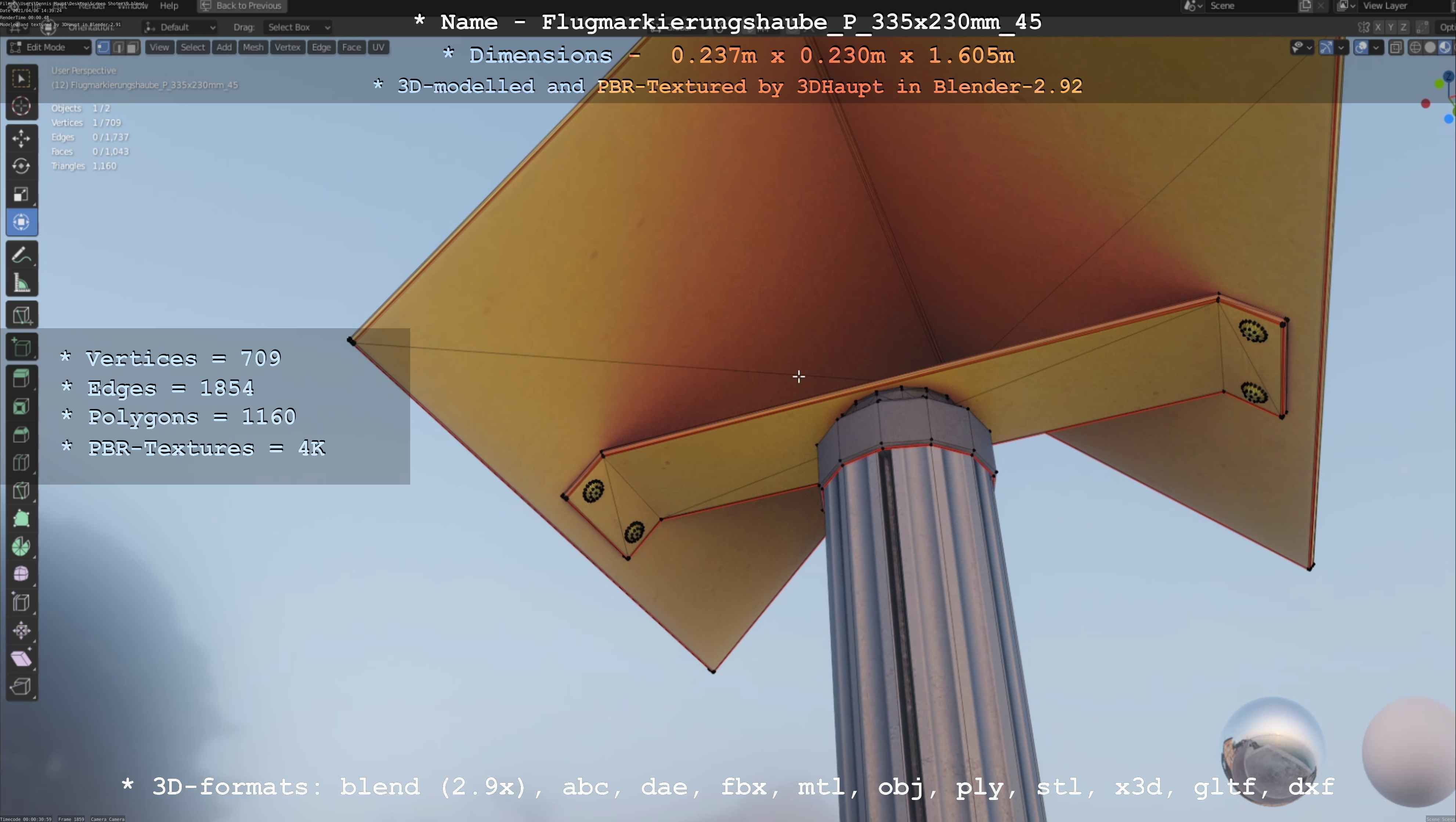Select the Annotate pencil tool

(21, 255)
